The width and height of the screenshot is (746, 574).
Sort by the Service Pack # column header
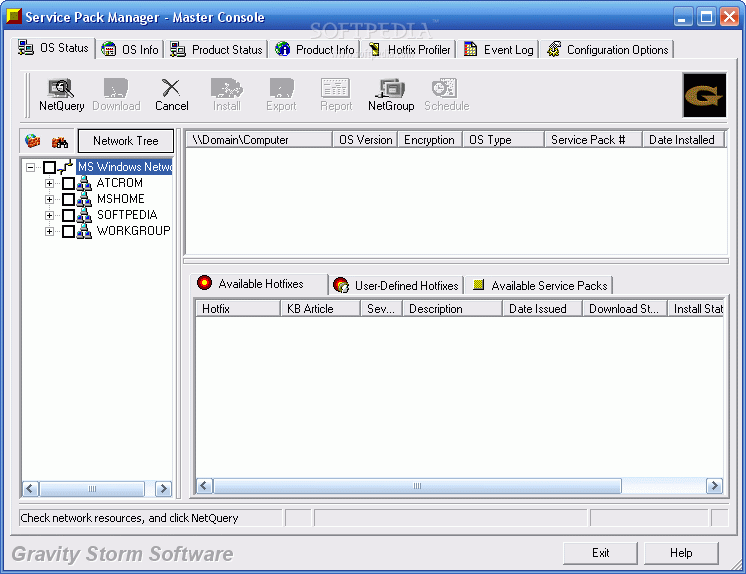tap(593, 140)
